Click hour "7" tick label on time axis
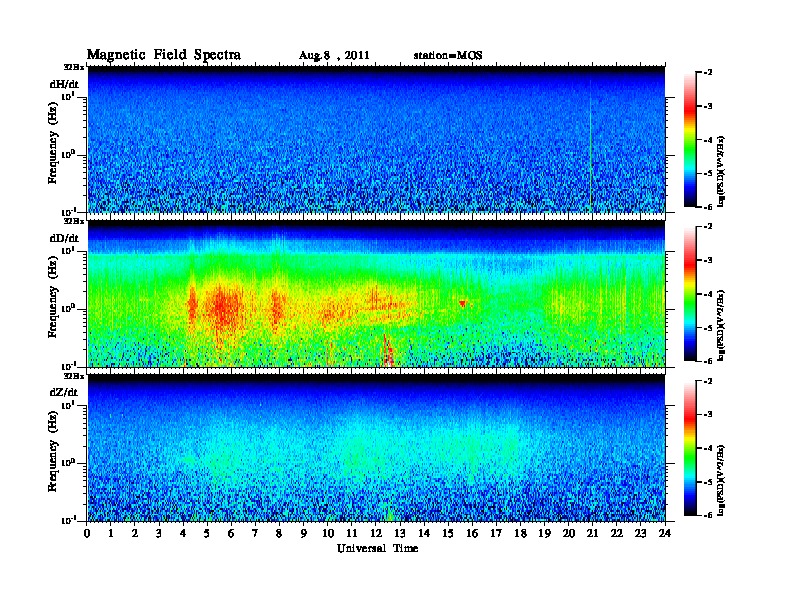Image resolution: width=792 pixels, height=612 pixels. (x=256, y=534)
